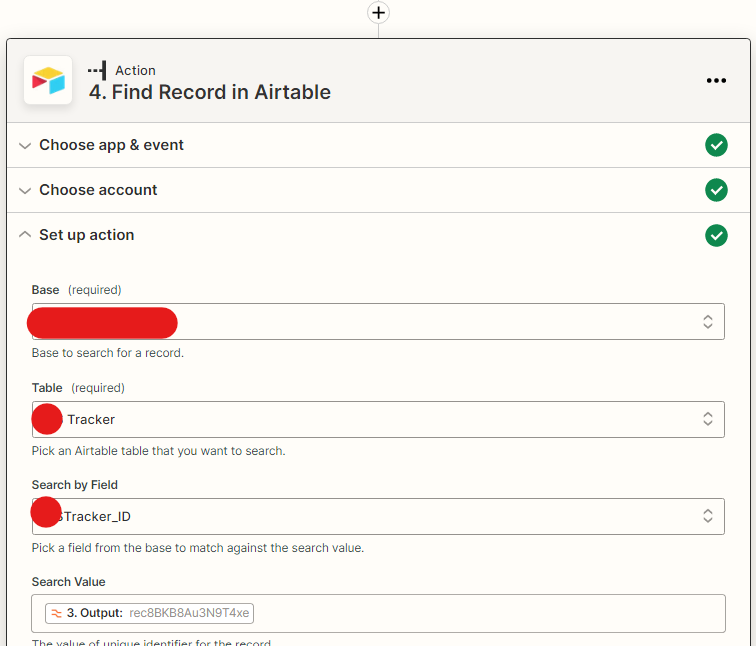This screenshot has width=756, height=646.
Task: Click green checkmark beside Set up action
Action: pos(716,235)
